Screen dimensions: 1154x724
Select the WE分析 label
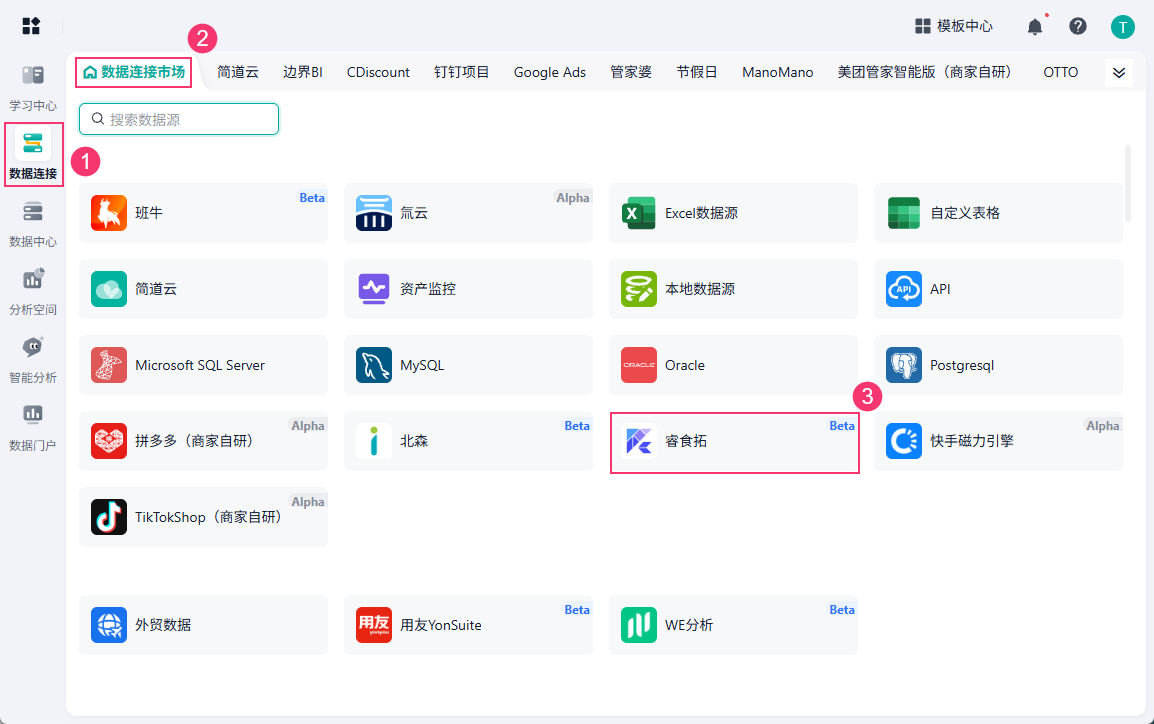coord(689,625)
